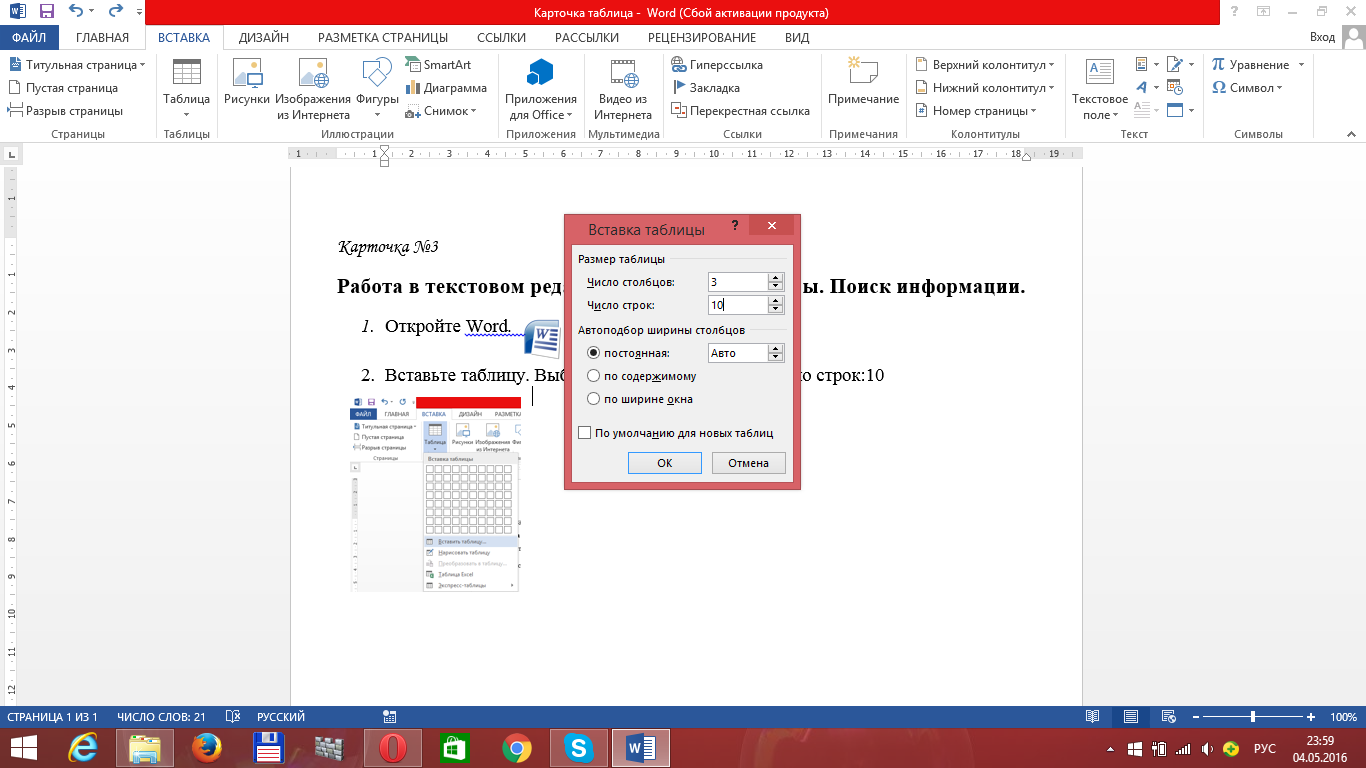Viewport: 1366px width, 768px height.
Task: Open Chrome from the taskbar
Action: coord(517,746)
